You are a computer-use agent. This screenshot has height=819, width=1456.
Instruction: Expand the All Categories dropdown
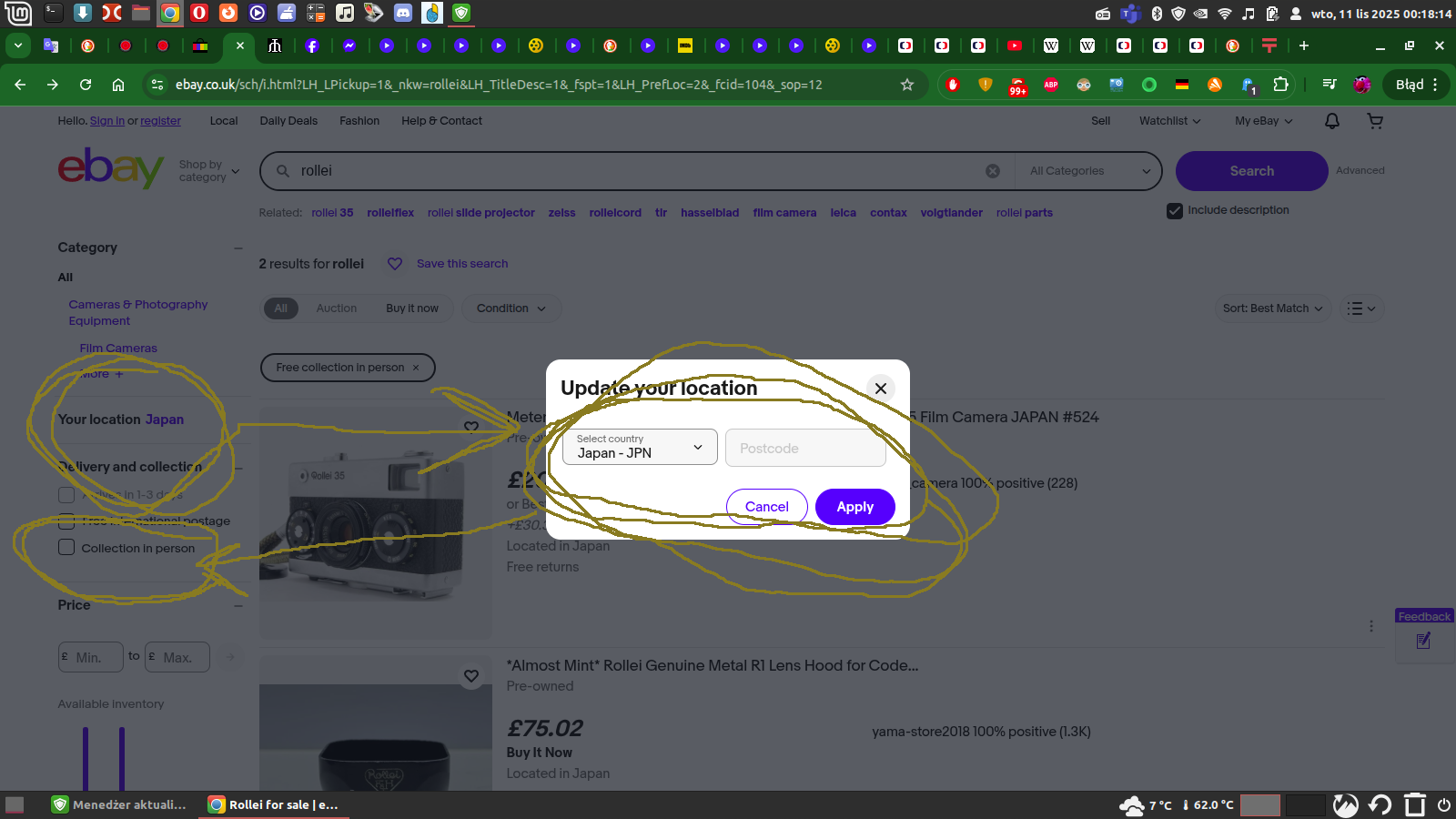click(x=1089, y=171)
